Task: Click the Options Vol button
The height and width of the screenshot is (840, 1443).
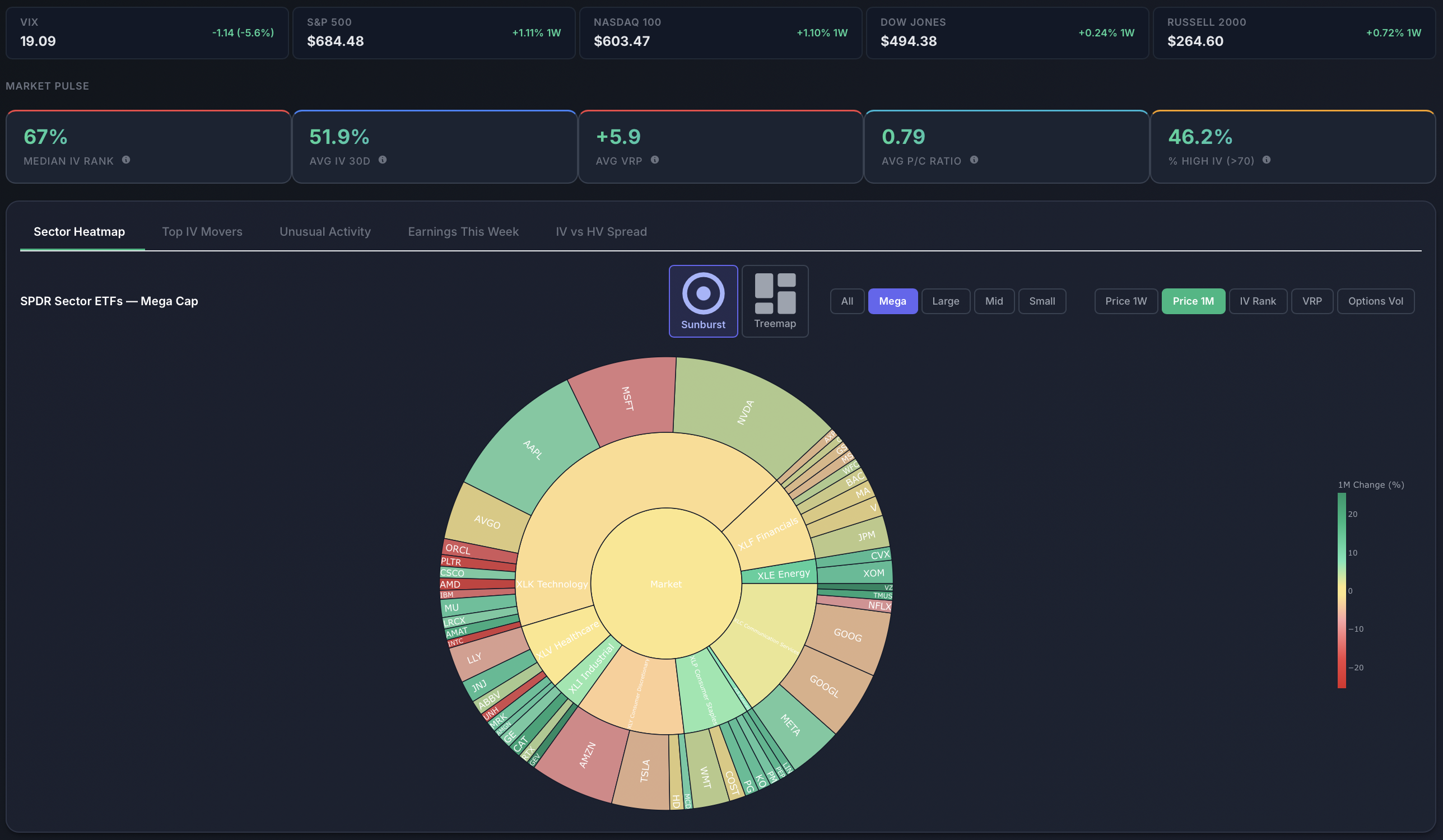Action: pos(1375,301)
